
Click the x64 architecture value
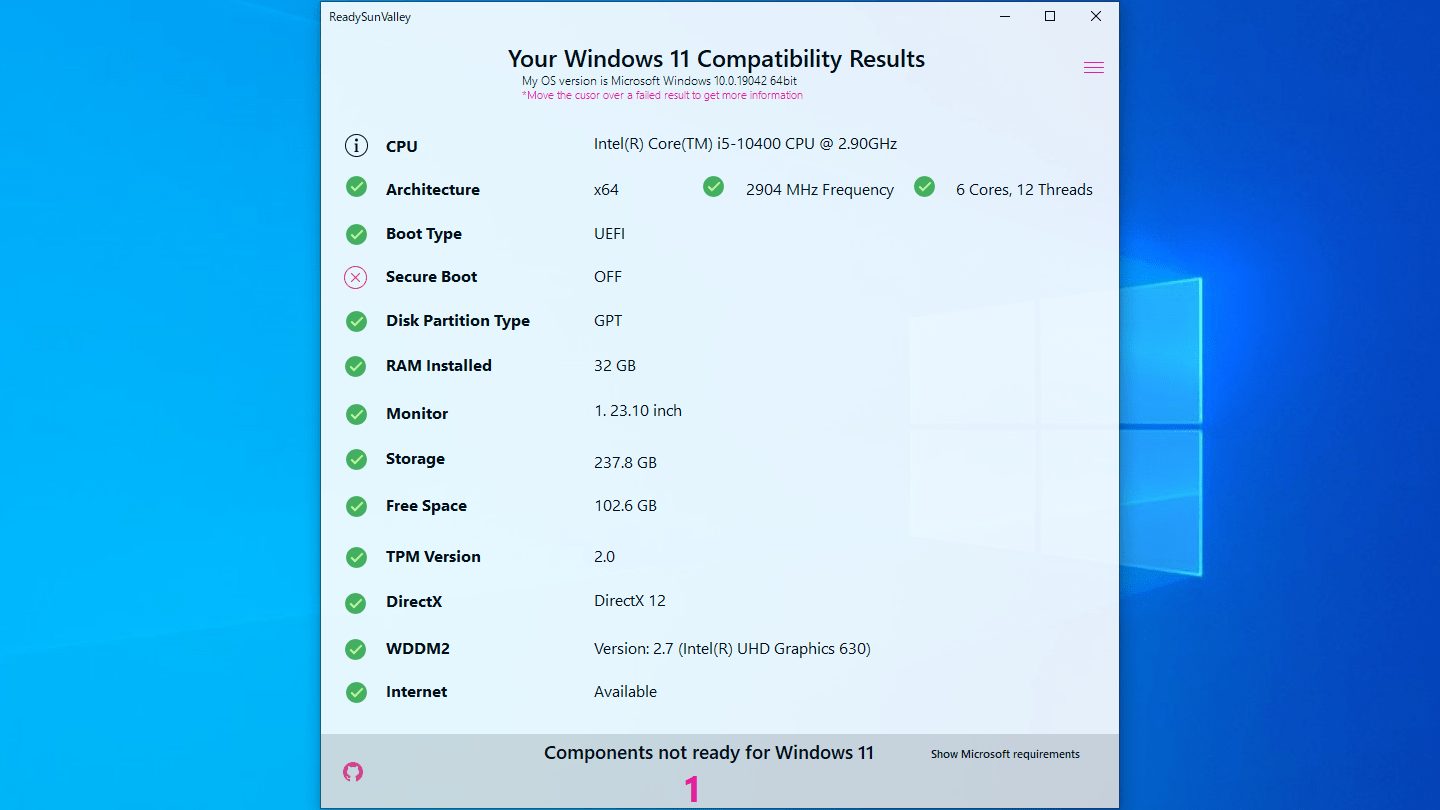coord(606,190)
